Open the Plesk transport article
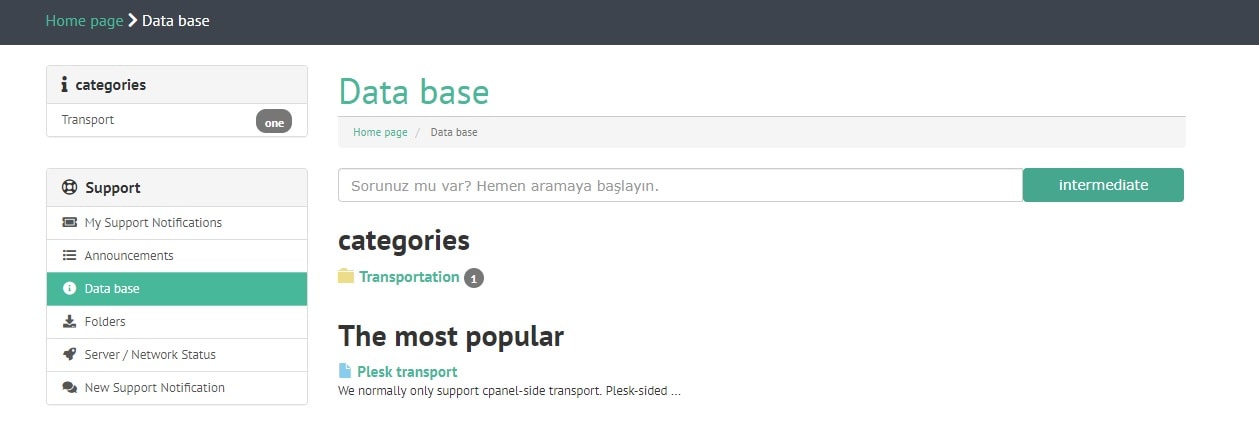 tap(407, 372)
